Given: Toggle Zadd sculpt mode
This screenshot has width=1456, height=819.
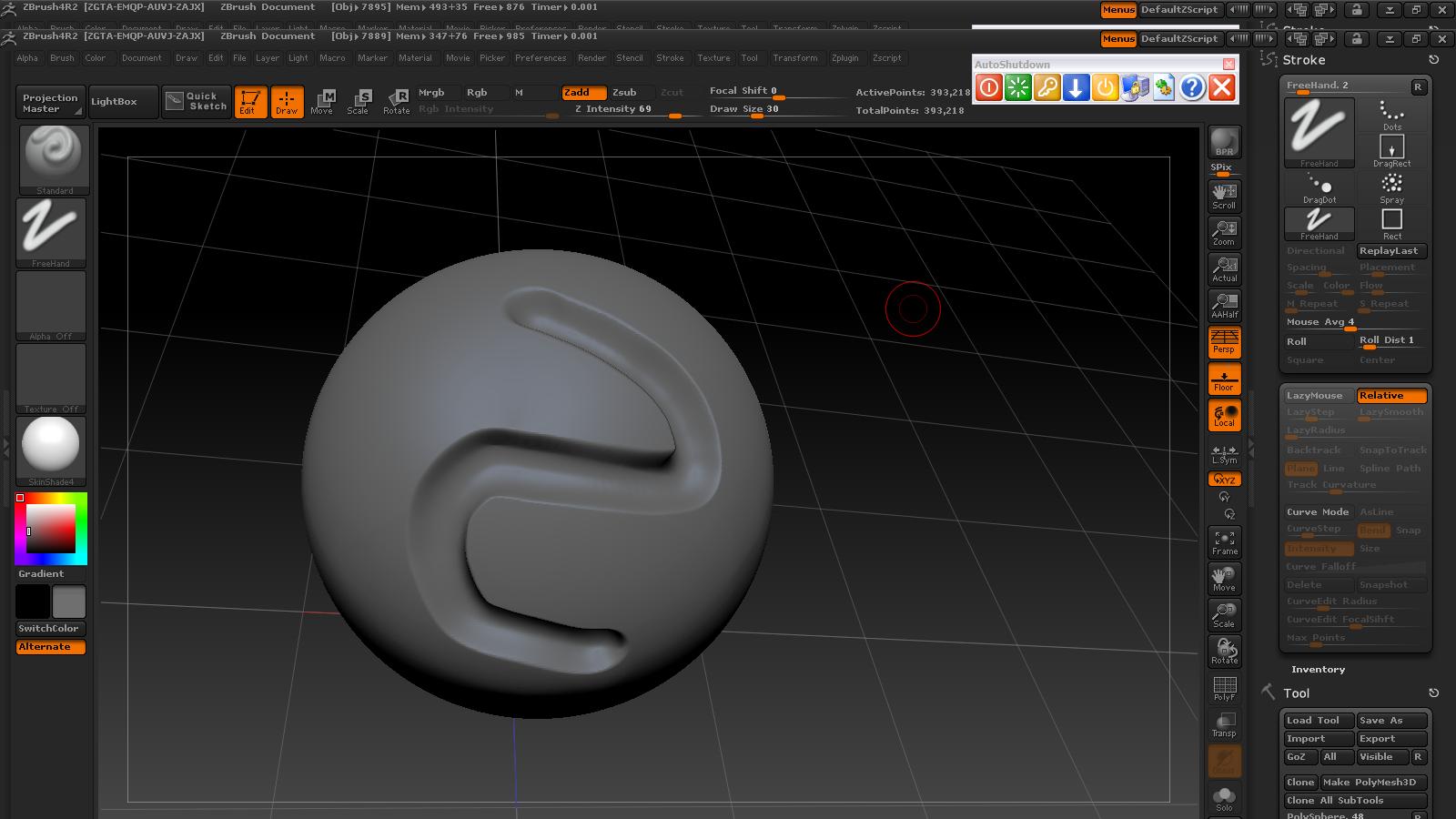Looking at the screenshot, I should pos(583,92).
